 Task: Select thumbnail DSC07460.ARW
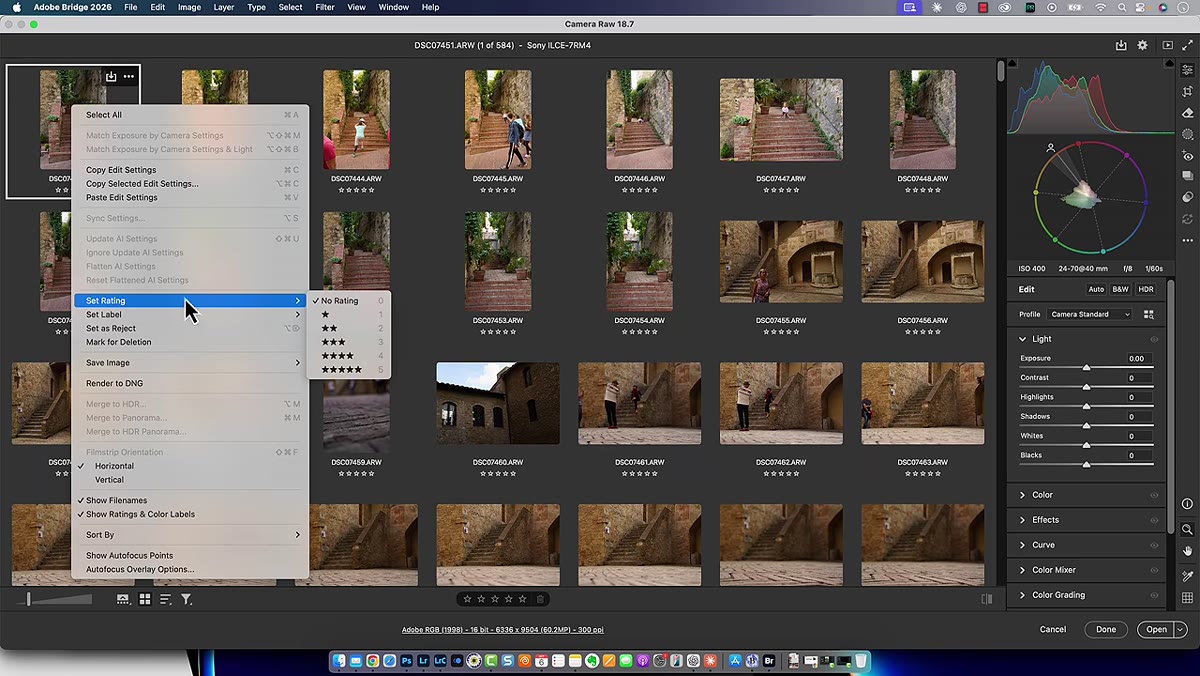(498, 403)
